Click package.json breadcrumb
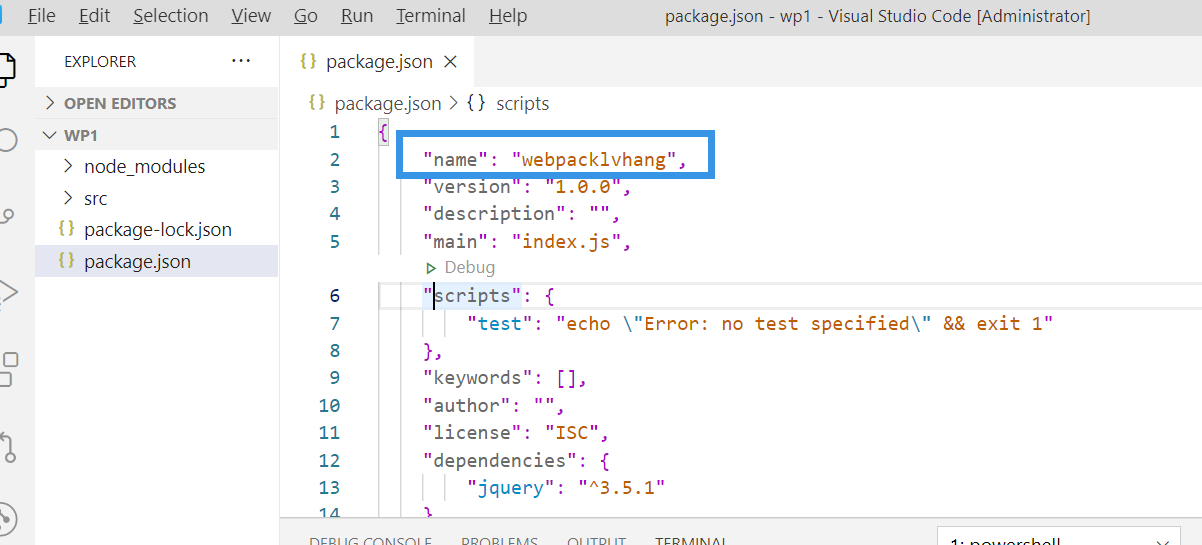Screen dimensions: 1202x545 pyautogui.click(x=388, y=103)
